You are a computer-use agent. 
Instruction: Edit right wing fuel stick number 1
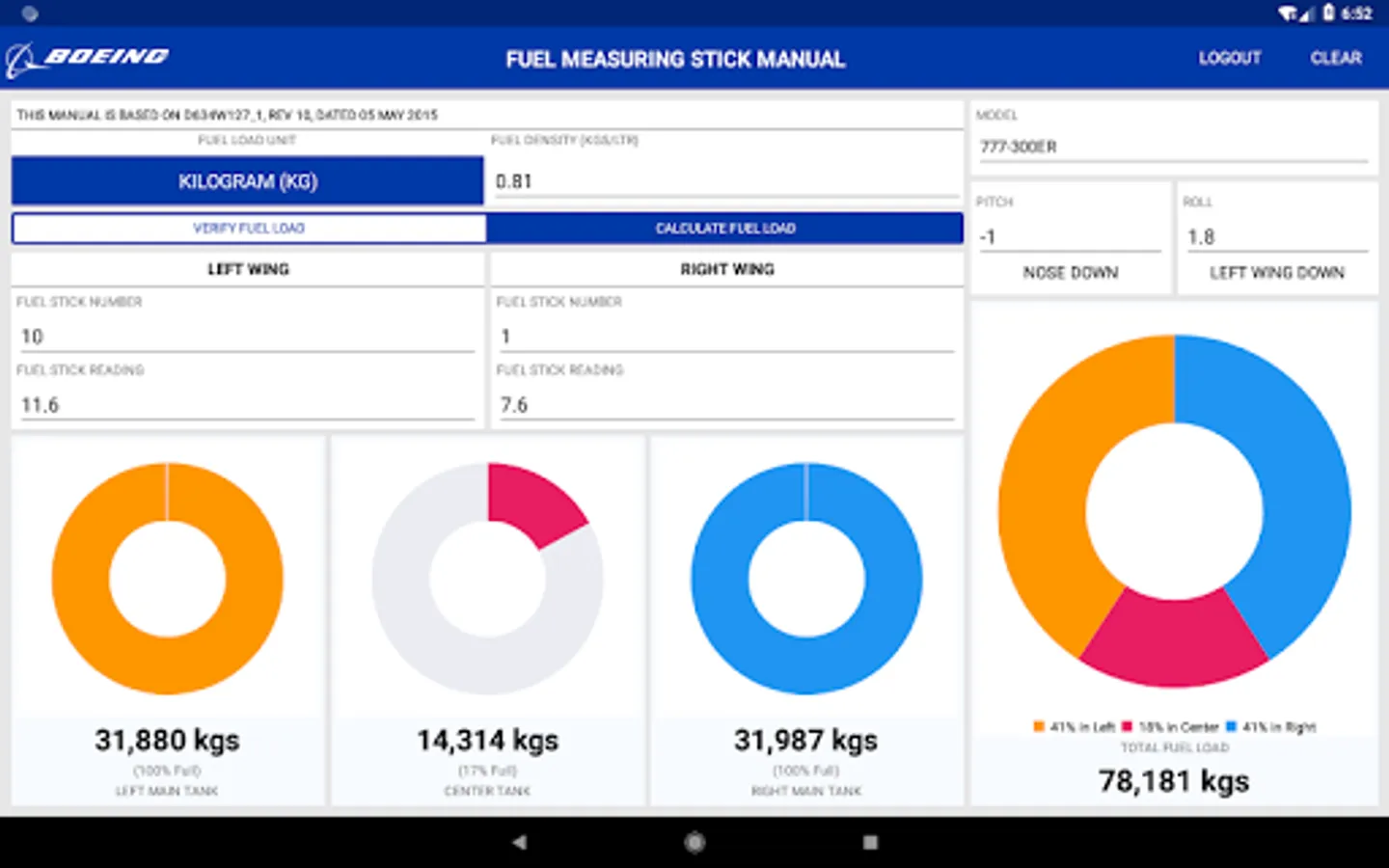point(725,337)
